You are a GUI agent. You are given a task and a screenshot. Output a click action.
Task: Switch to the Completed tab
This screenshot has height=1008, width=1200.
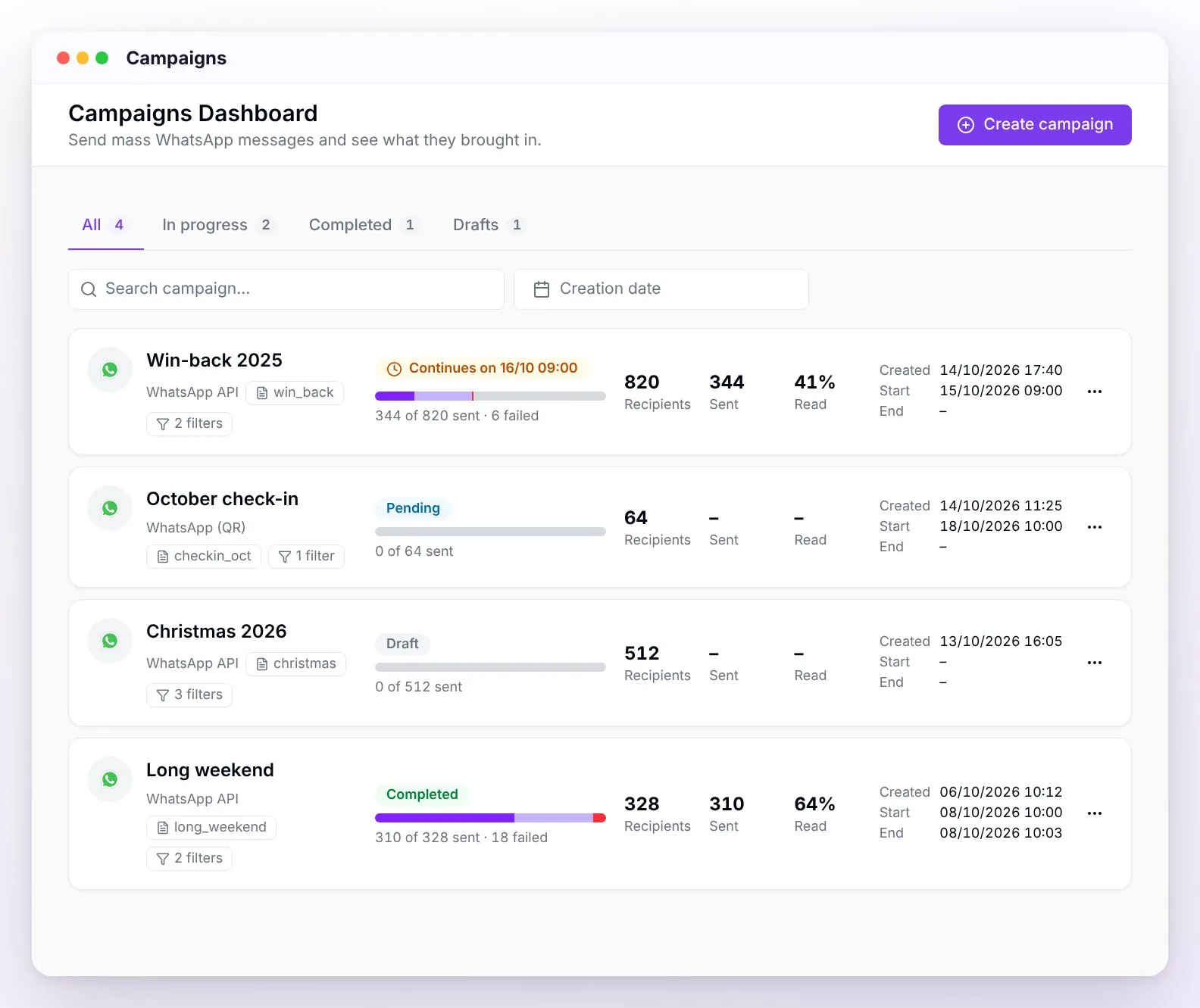tap(362, 225)
